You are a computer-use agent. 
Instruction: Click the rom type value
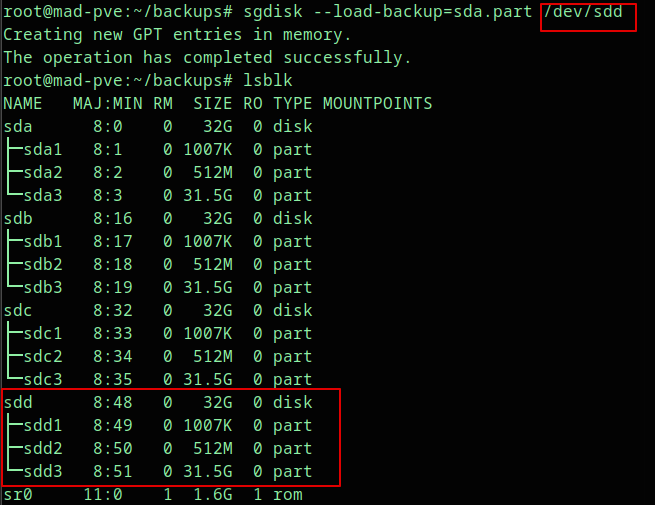coord(287,495)
